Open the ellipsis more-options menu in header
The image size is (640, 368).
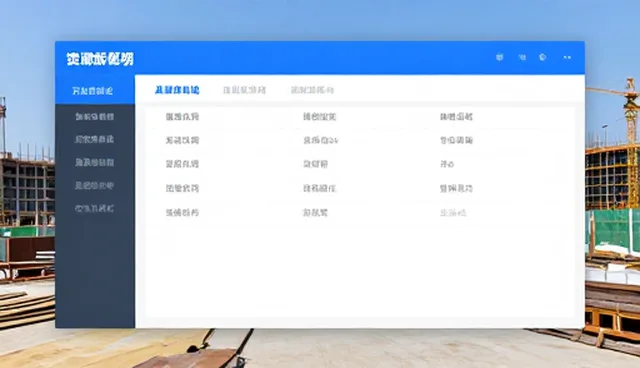click(567, 58)
